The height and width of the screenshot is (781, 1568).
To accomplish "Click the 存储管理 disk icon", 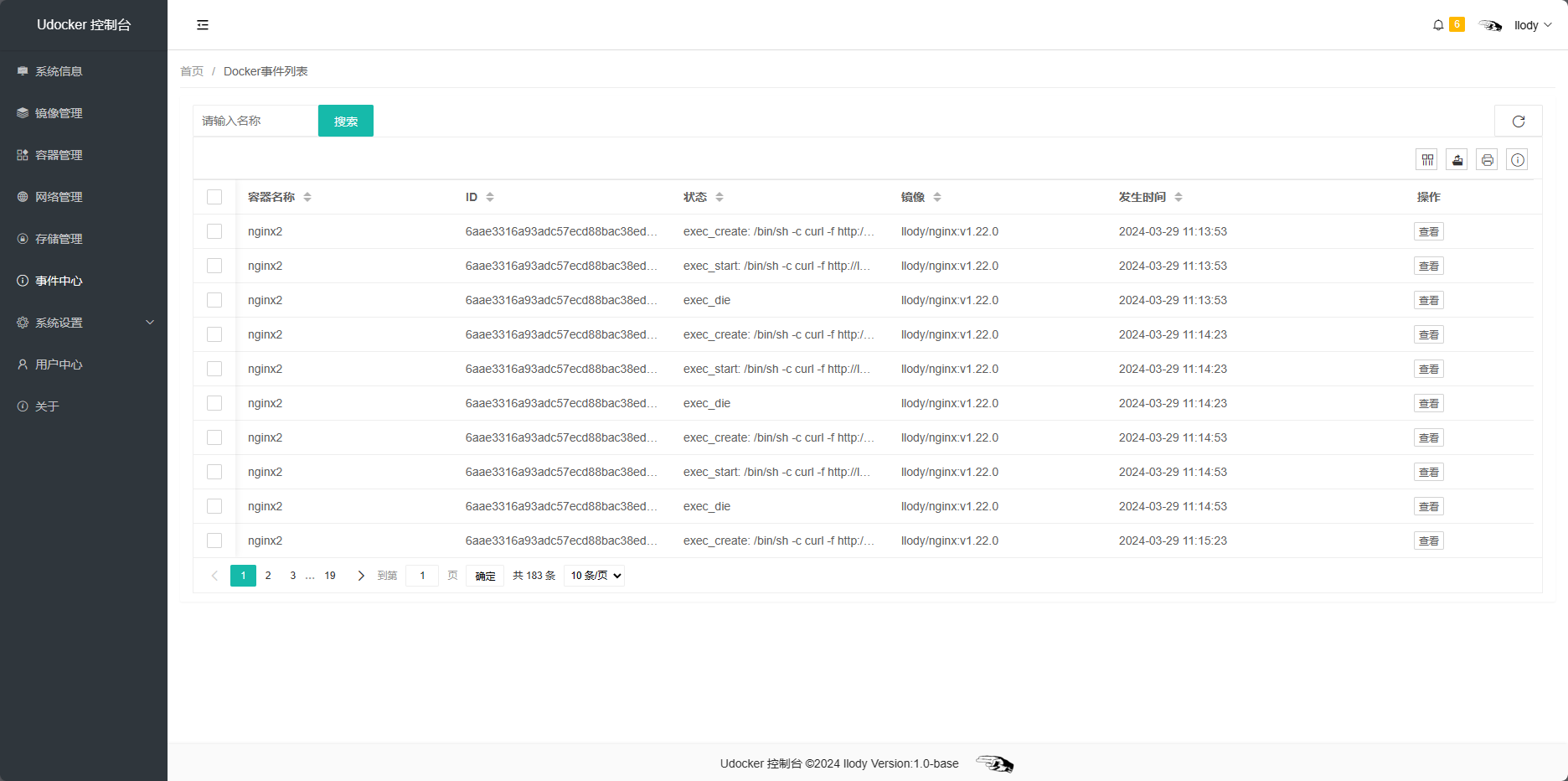I will (x=23, y=239).
